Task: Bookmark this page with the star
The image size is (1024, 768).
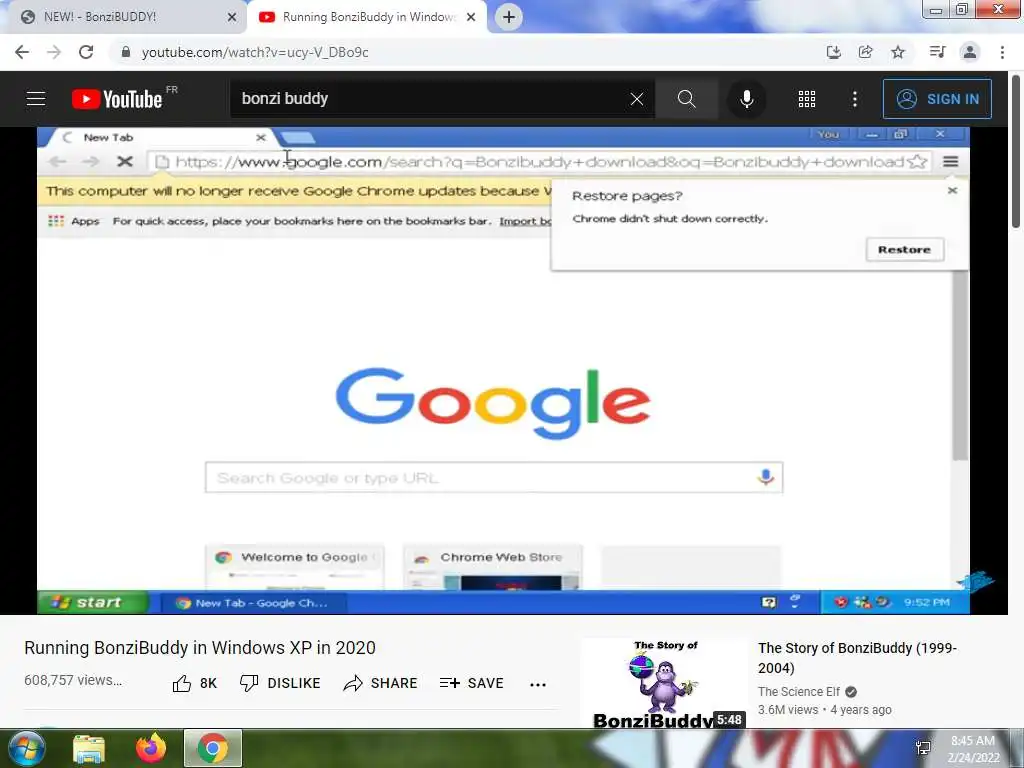Action: (898, 52)
